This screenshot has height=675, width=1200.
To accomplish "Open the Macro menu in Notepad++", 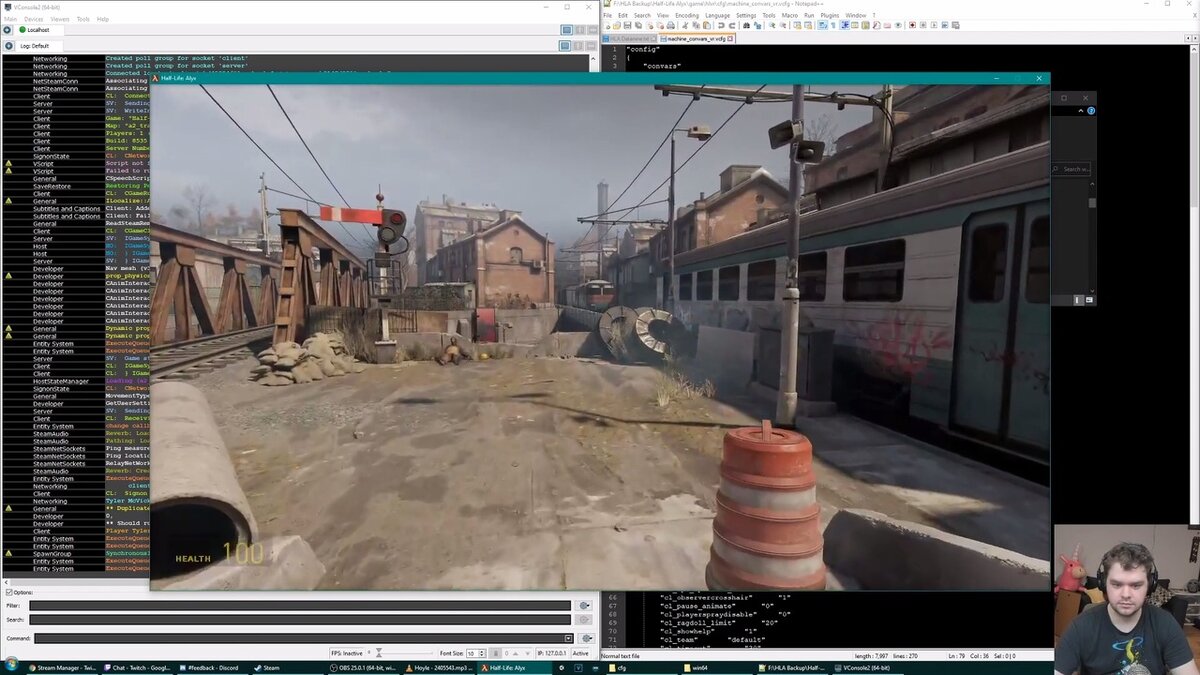I will coord(790,15).
